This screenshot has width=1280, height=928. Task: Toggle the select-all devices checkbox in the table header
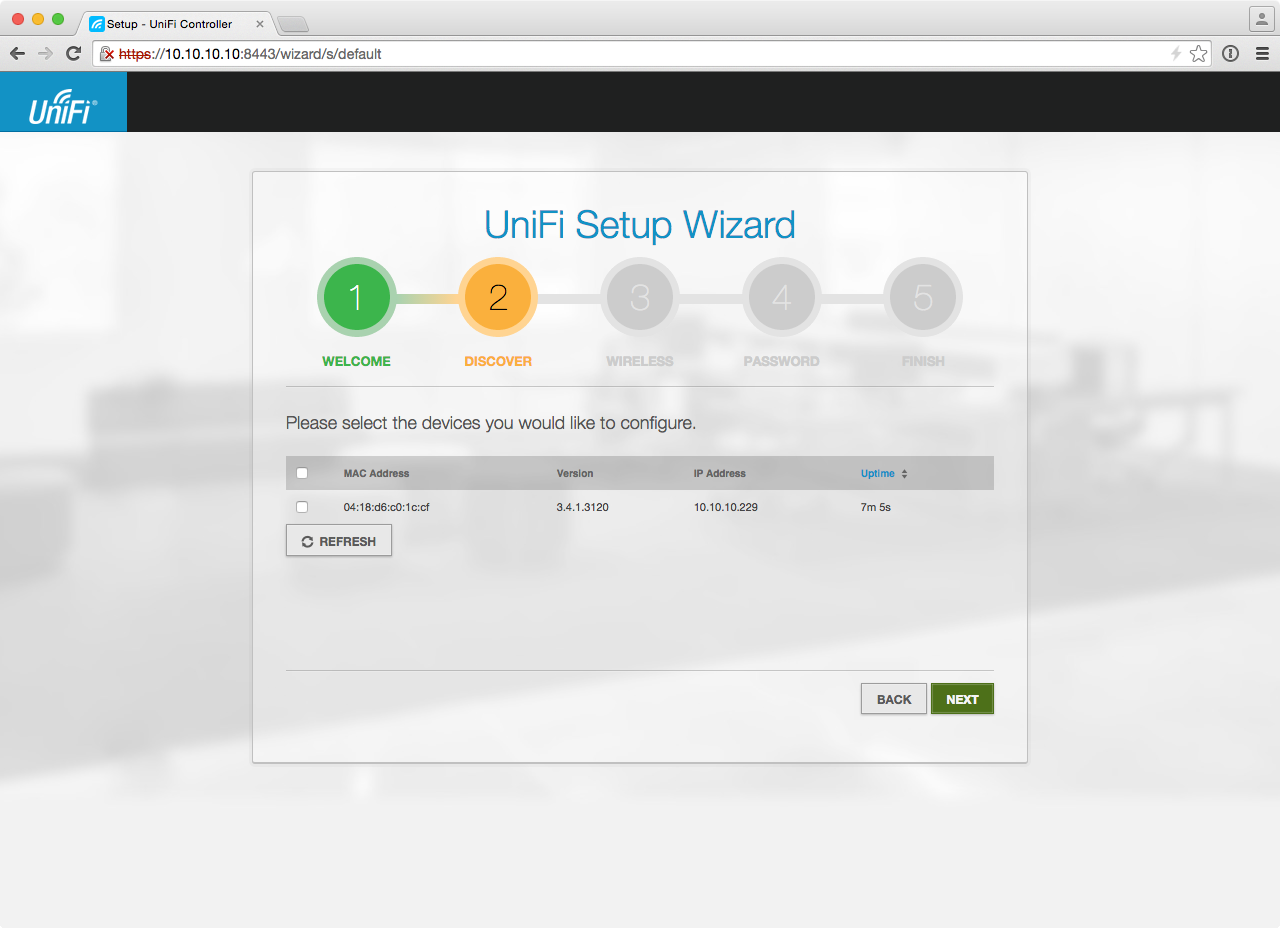point(302,473)
